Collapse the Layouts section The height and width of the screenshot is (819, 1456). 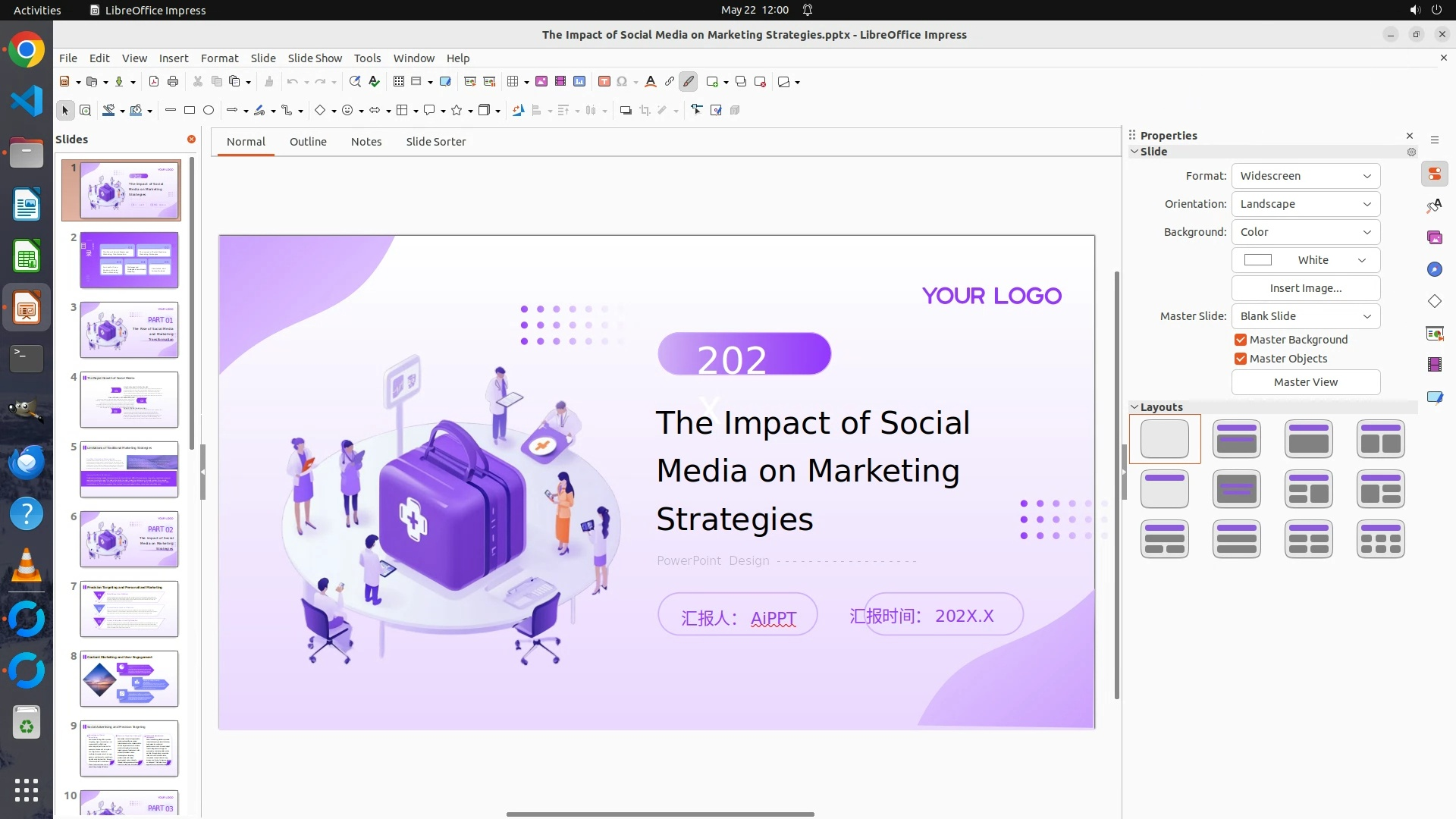tap(1135, 407)
